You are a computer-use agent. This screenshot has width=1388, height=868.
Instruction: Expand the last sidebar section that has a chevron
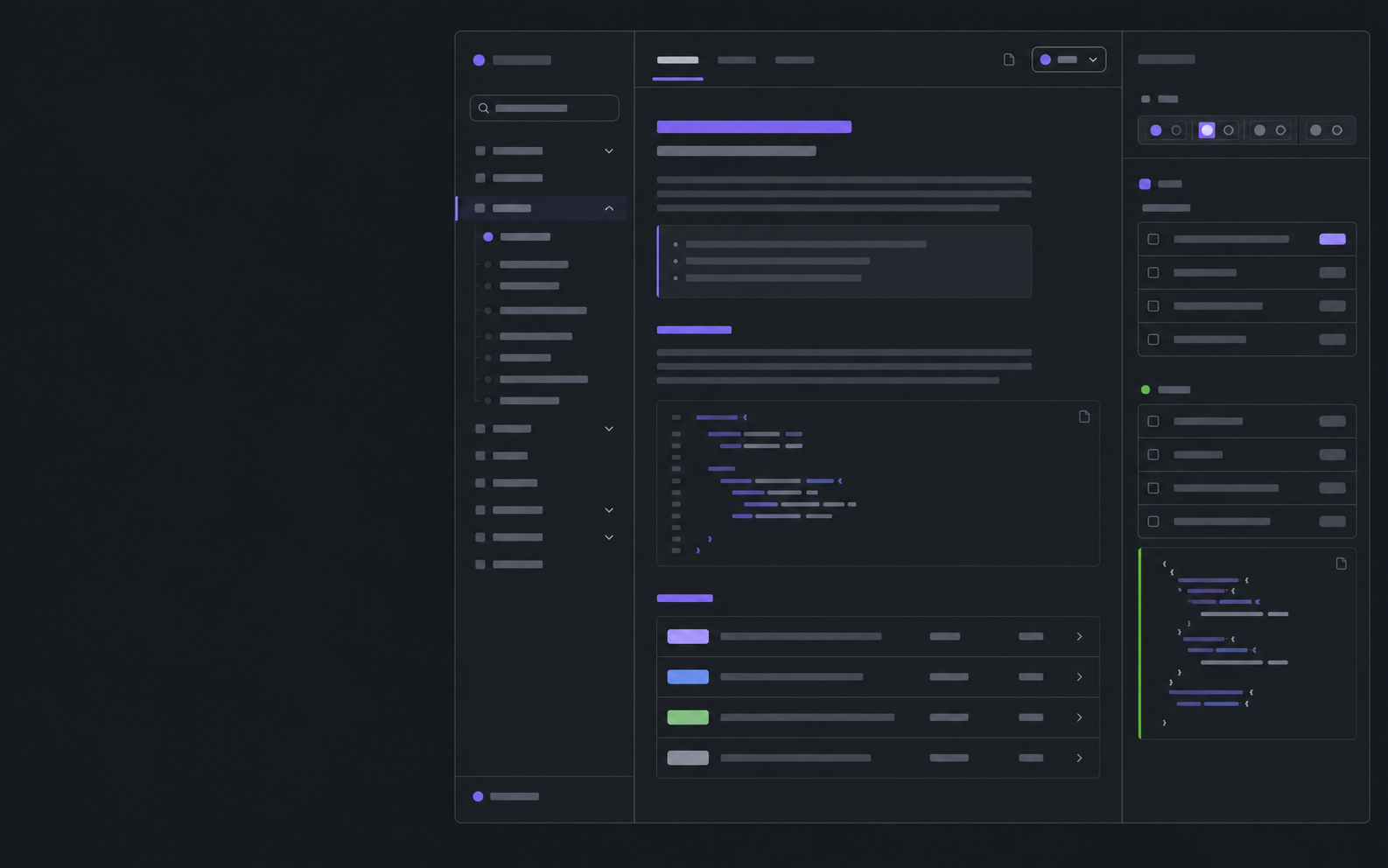coord(609,537)
